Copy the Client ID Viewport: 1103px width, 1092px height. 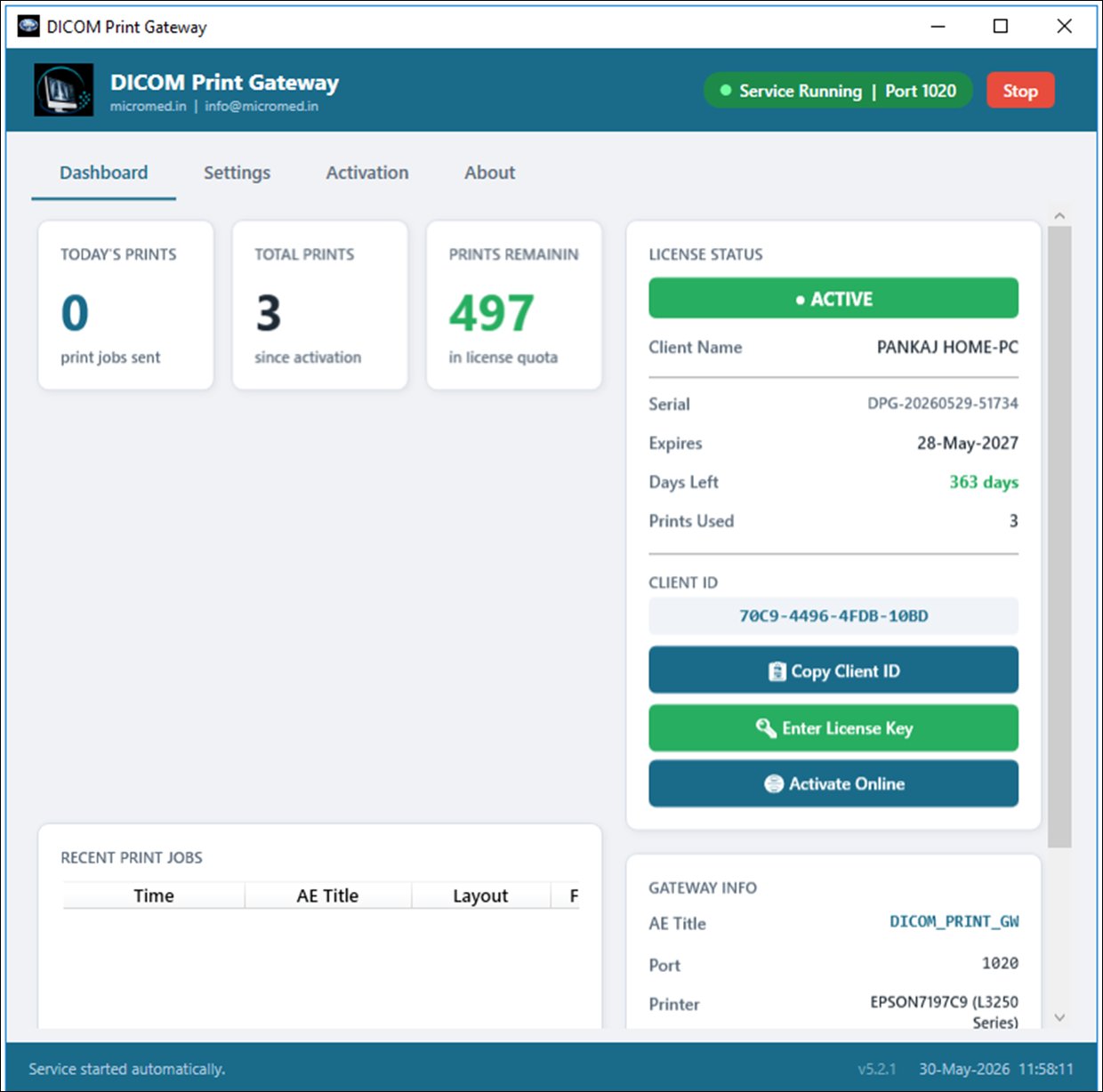click(833, 670)
